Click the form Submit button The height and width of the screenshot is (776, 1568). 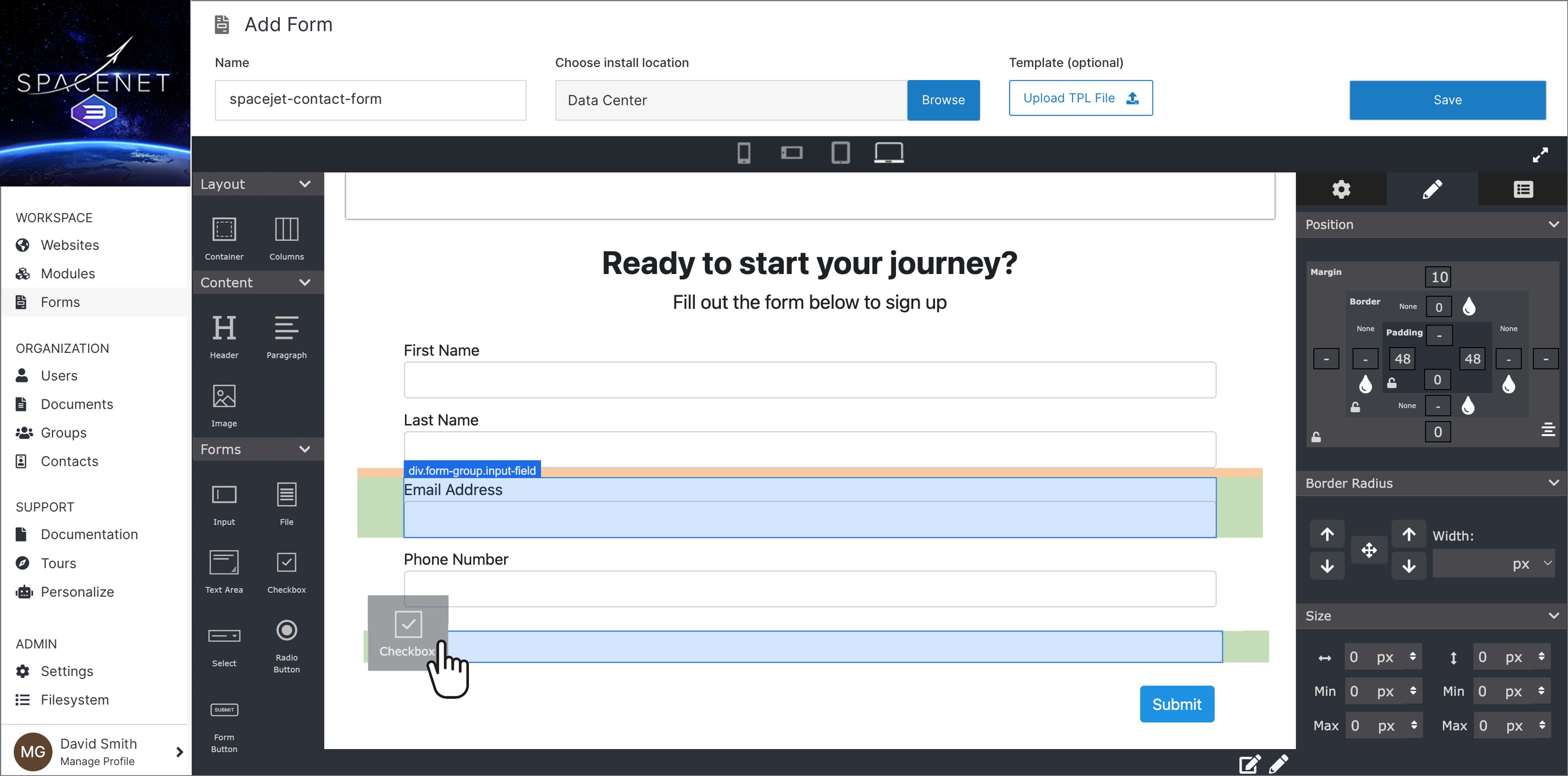click(1176, 704)
